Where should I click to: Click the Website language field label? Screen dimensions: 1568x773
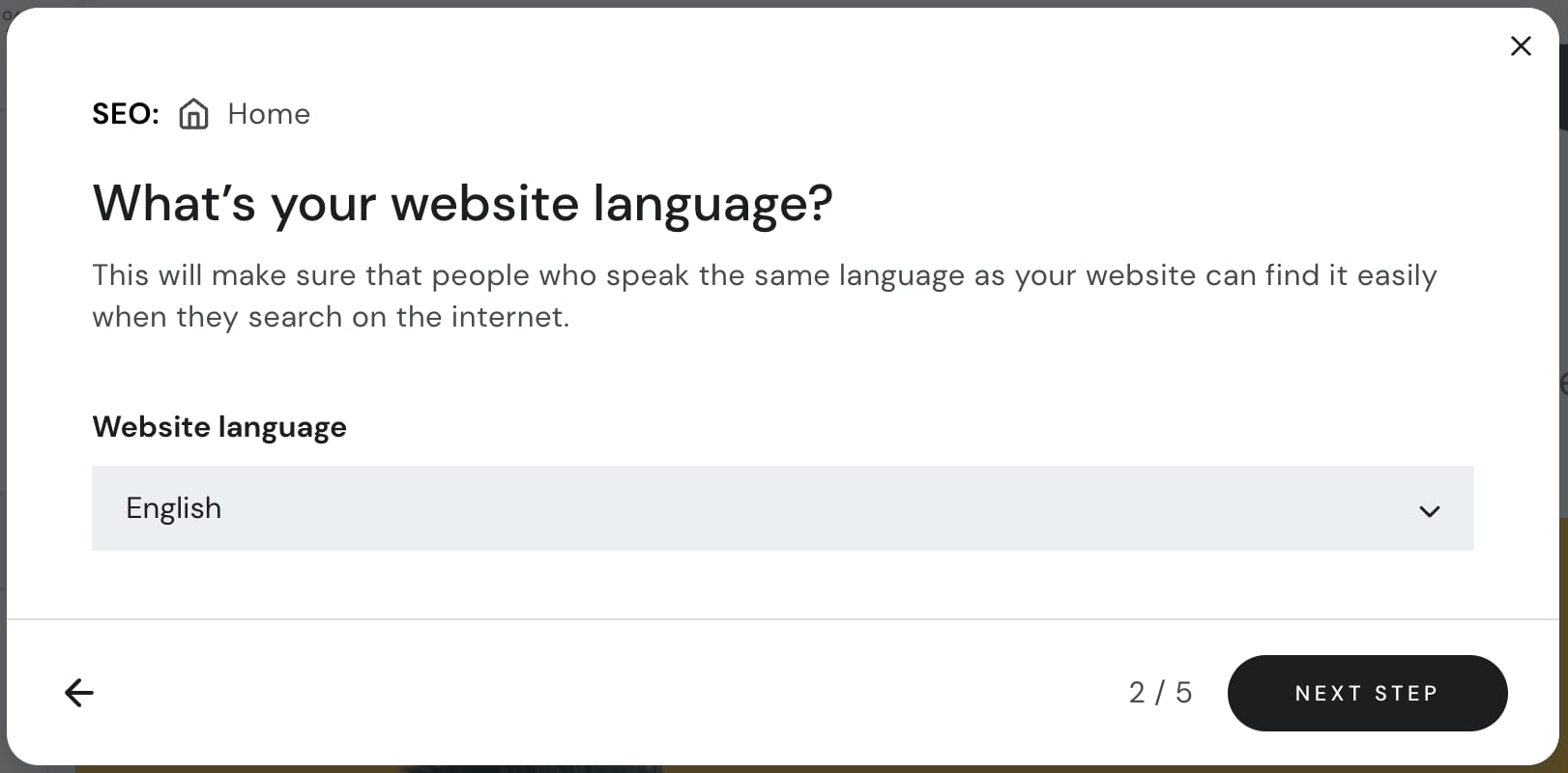tap(218, 426)
